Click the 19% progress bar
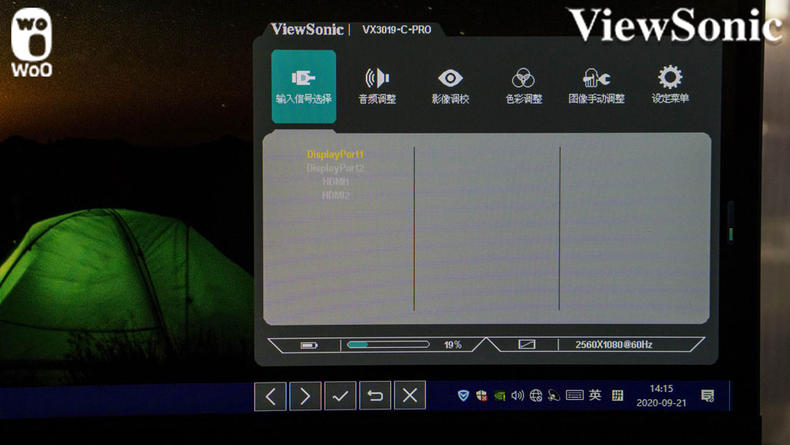The height and width of the screenshot is (445, 790). tap(388, 345)
